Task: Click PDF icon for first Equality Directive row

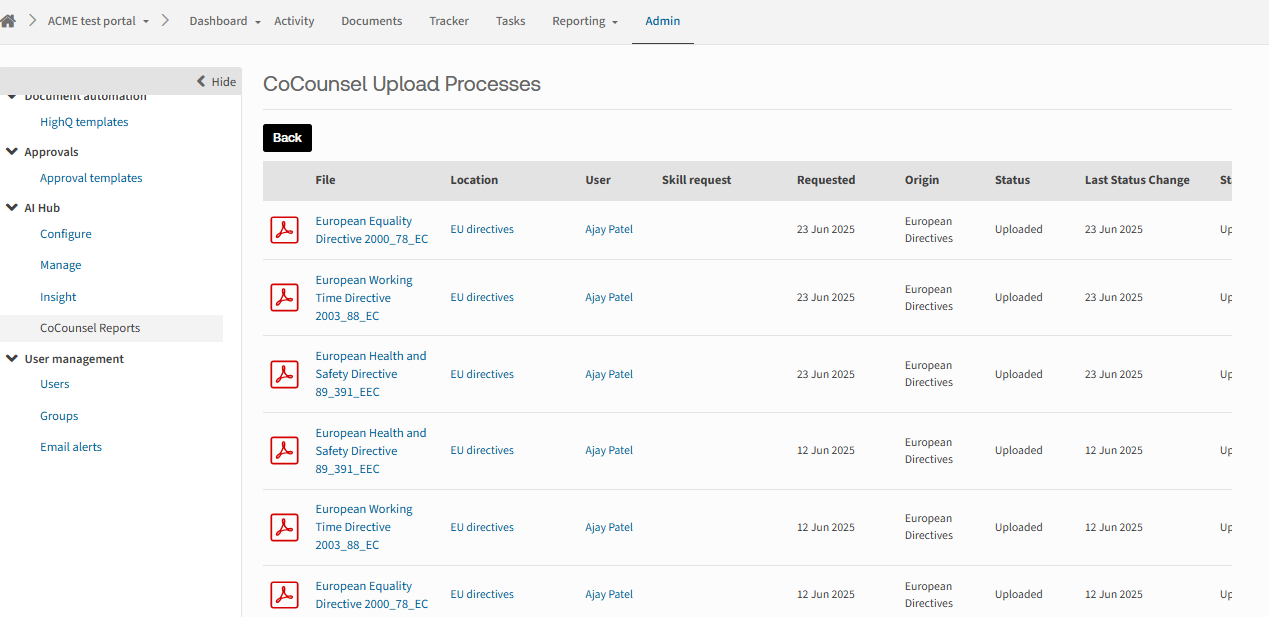Action: tap(285, 229)
